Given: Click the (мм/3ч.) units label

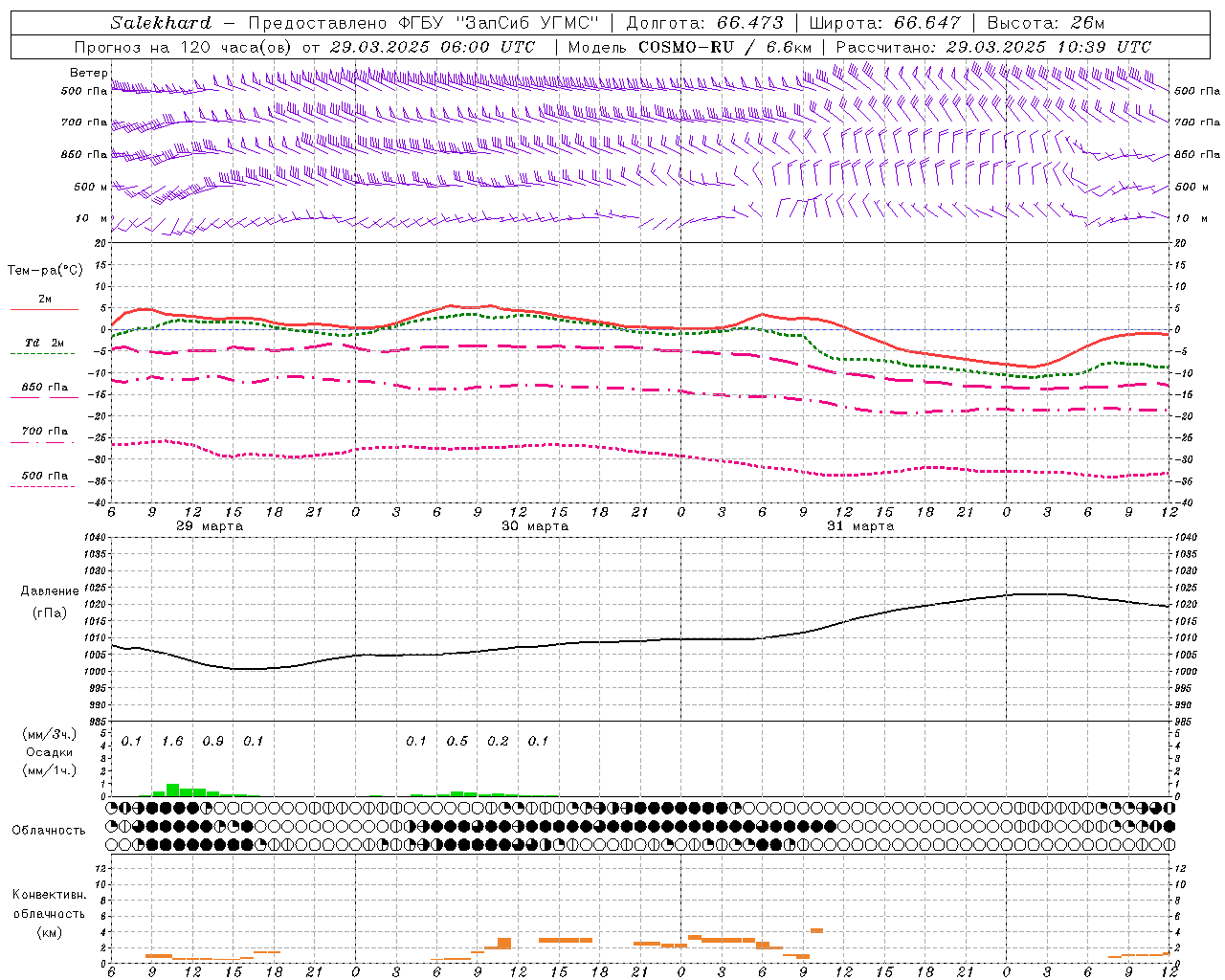Looking at the screenshot, I should click(48, 734).
